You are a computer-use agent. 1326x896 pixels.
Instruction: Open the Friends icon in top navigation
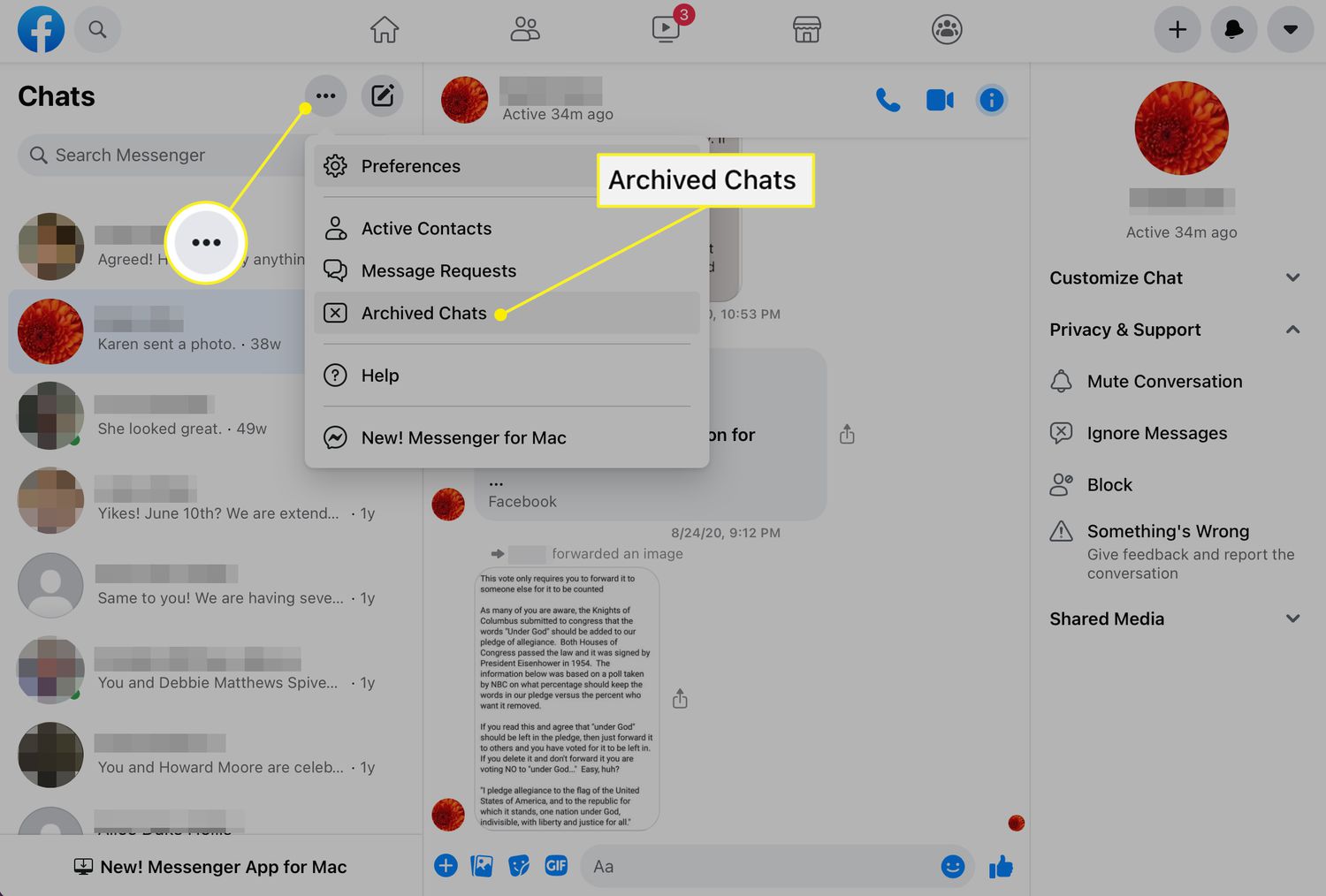tap(525, 29)
